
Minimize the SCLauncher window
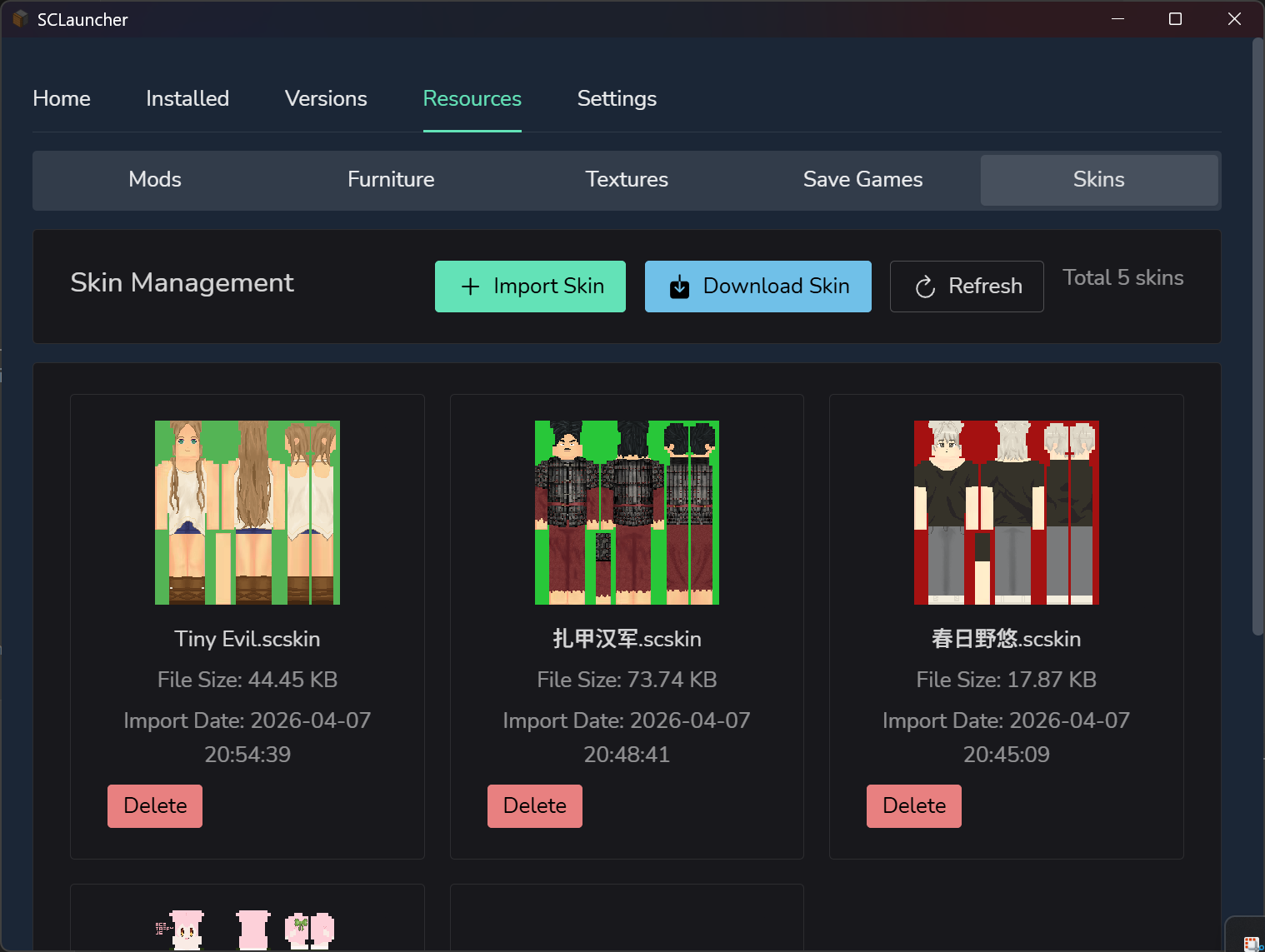(1117, 19)
